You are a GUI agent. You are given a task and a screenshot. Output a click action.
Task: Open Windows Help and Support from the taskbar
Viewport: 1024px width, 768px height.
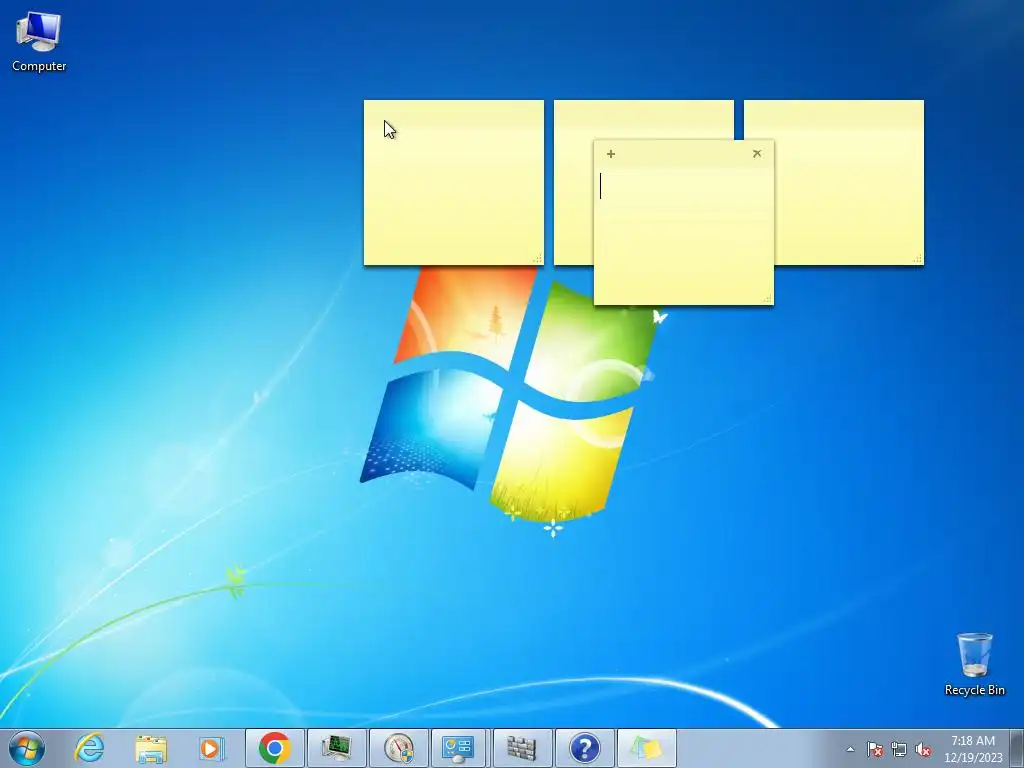[584, 748]
